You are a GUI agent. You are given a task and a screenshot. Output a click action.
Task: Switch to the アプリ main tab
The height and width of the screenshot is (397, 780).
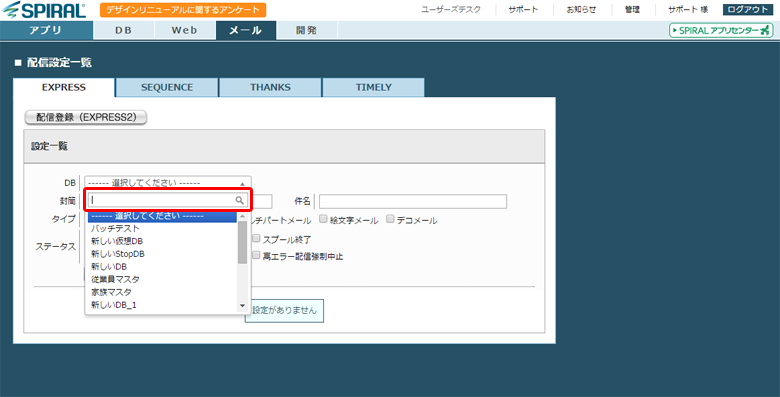point(46,30)
